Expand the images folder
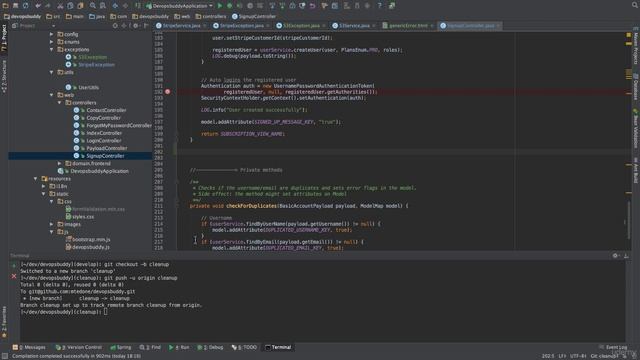Screen dimensions: 640x360 [x=52, y=224]
